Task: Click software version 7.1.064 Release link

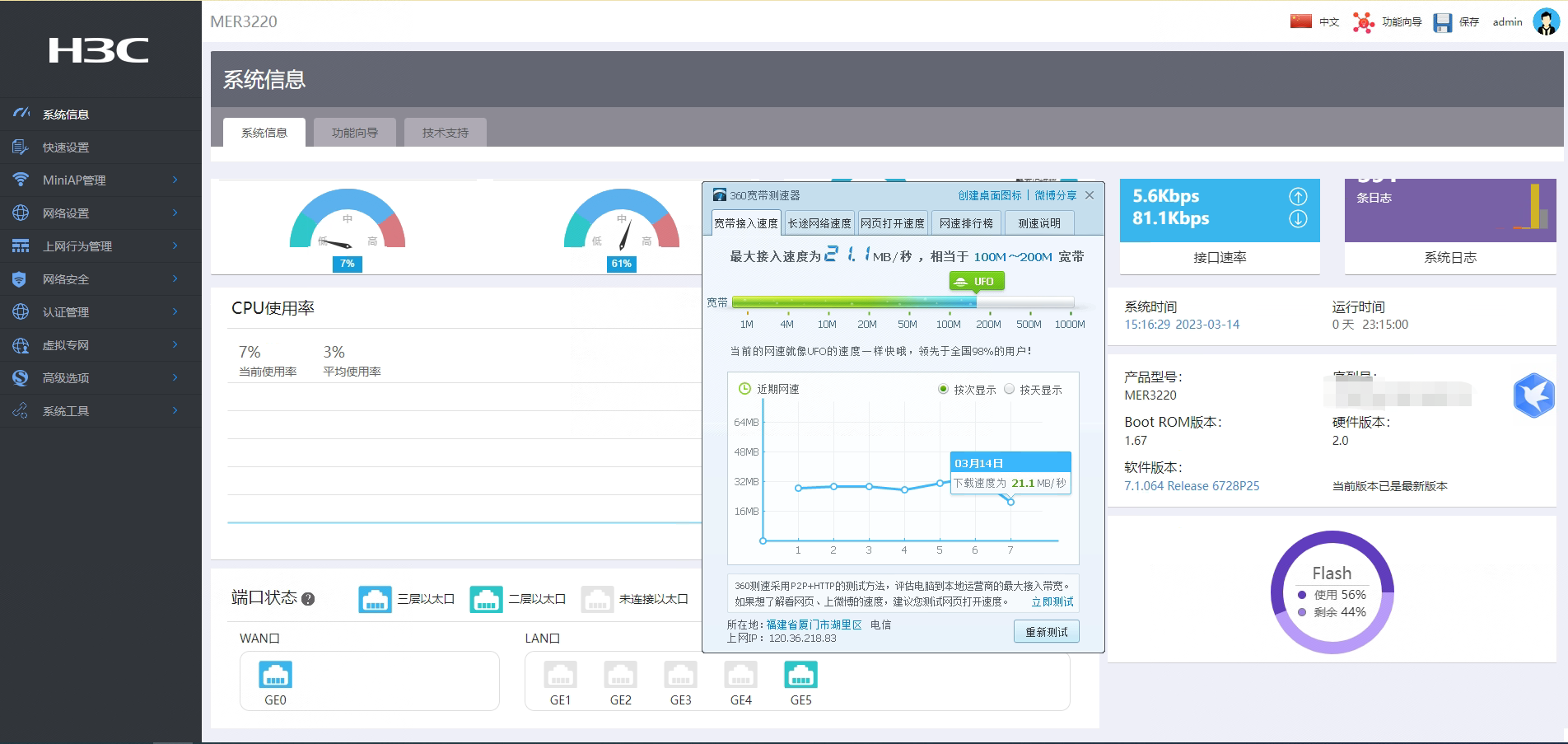Action: (1192, 486)
